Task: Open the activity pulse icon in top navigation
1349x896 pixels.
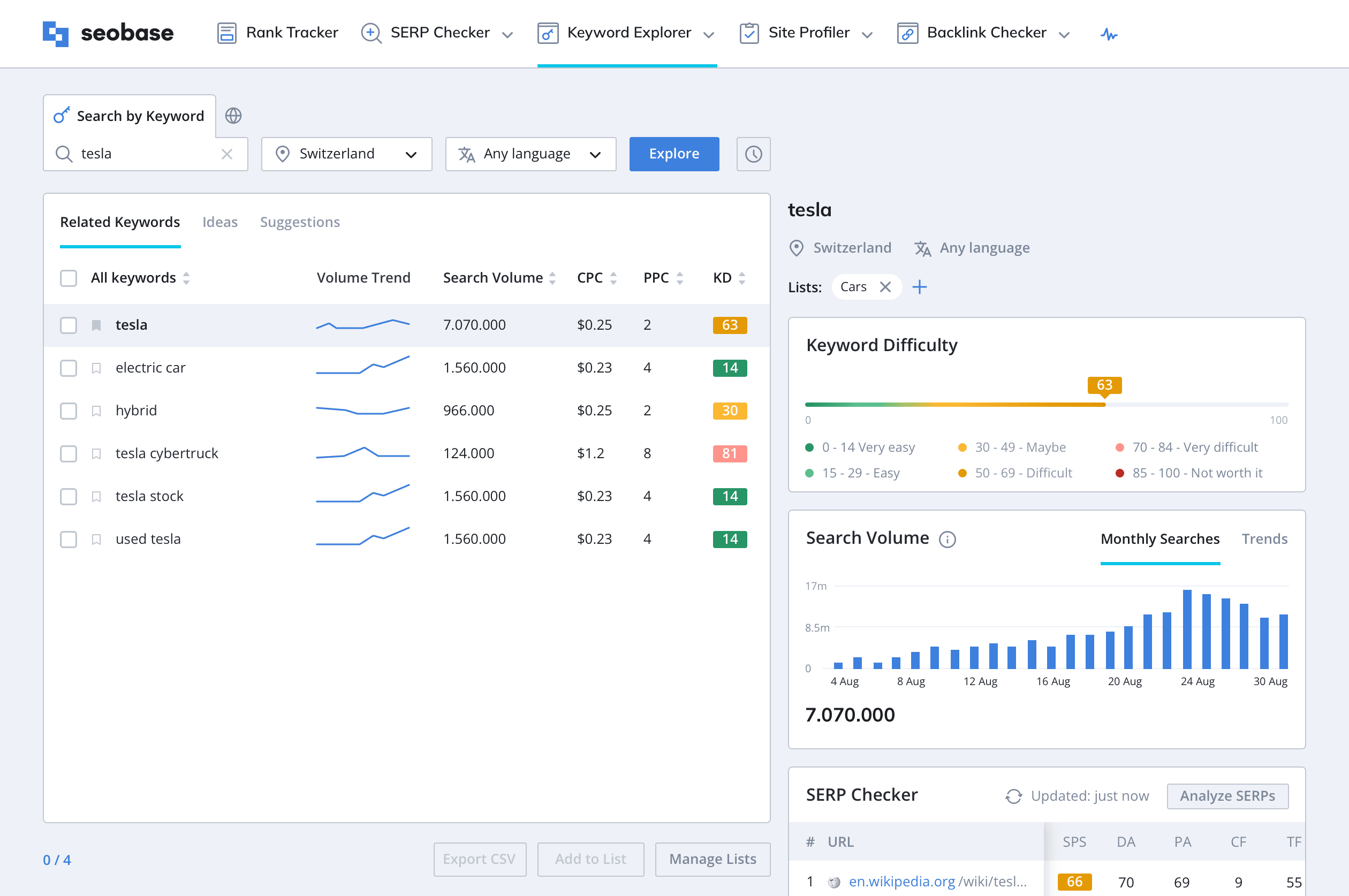Action: 1109,34
